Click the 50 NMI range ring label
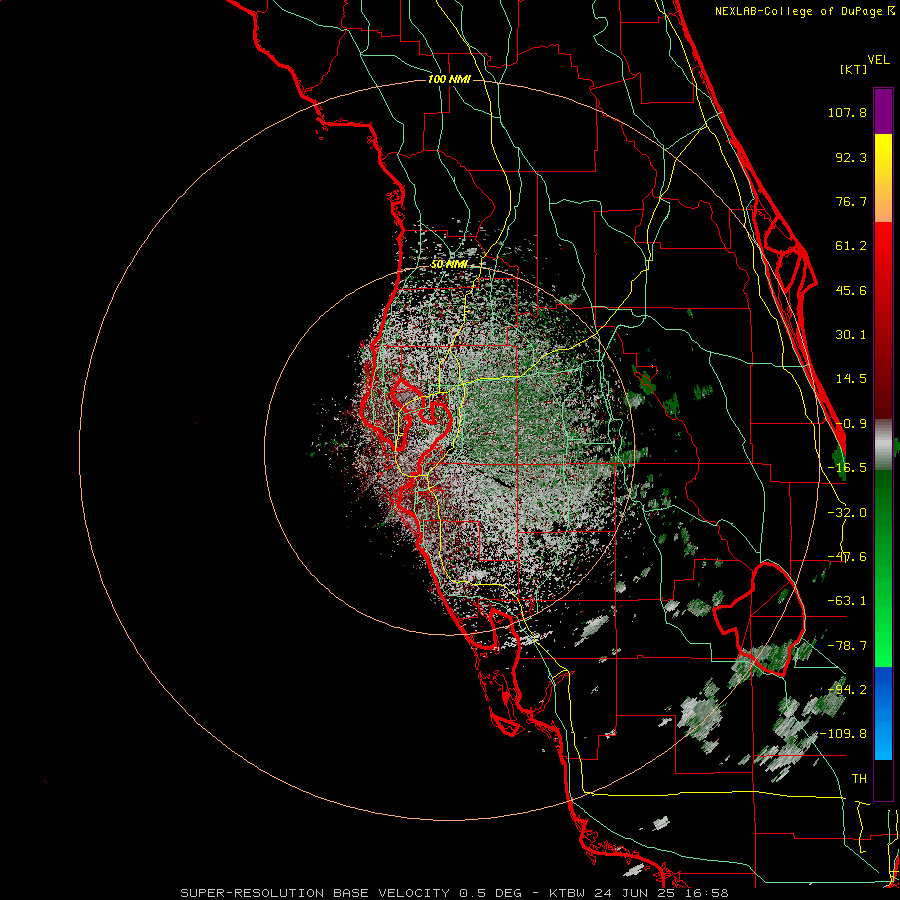The height and width of the screenshot is (900, 900). pos(448,264)
